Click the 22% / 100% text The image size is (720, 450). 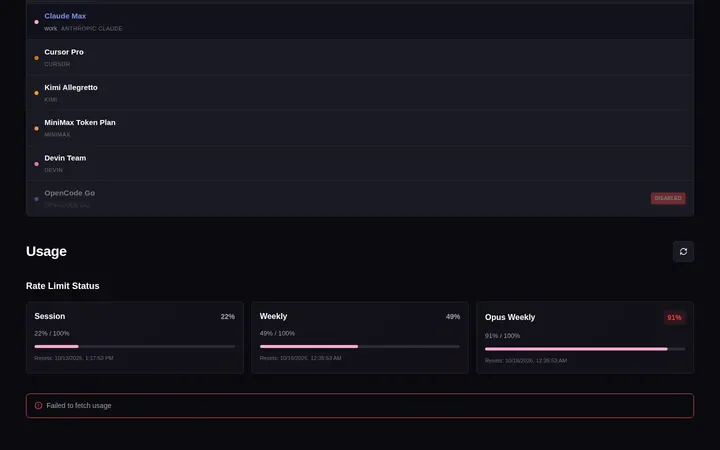coord(52,333)
